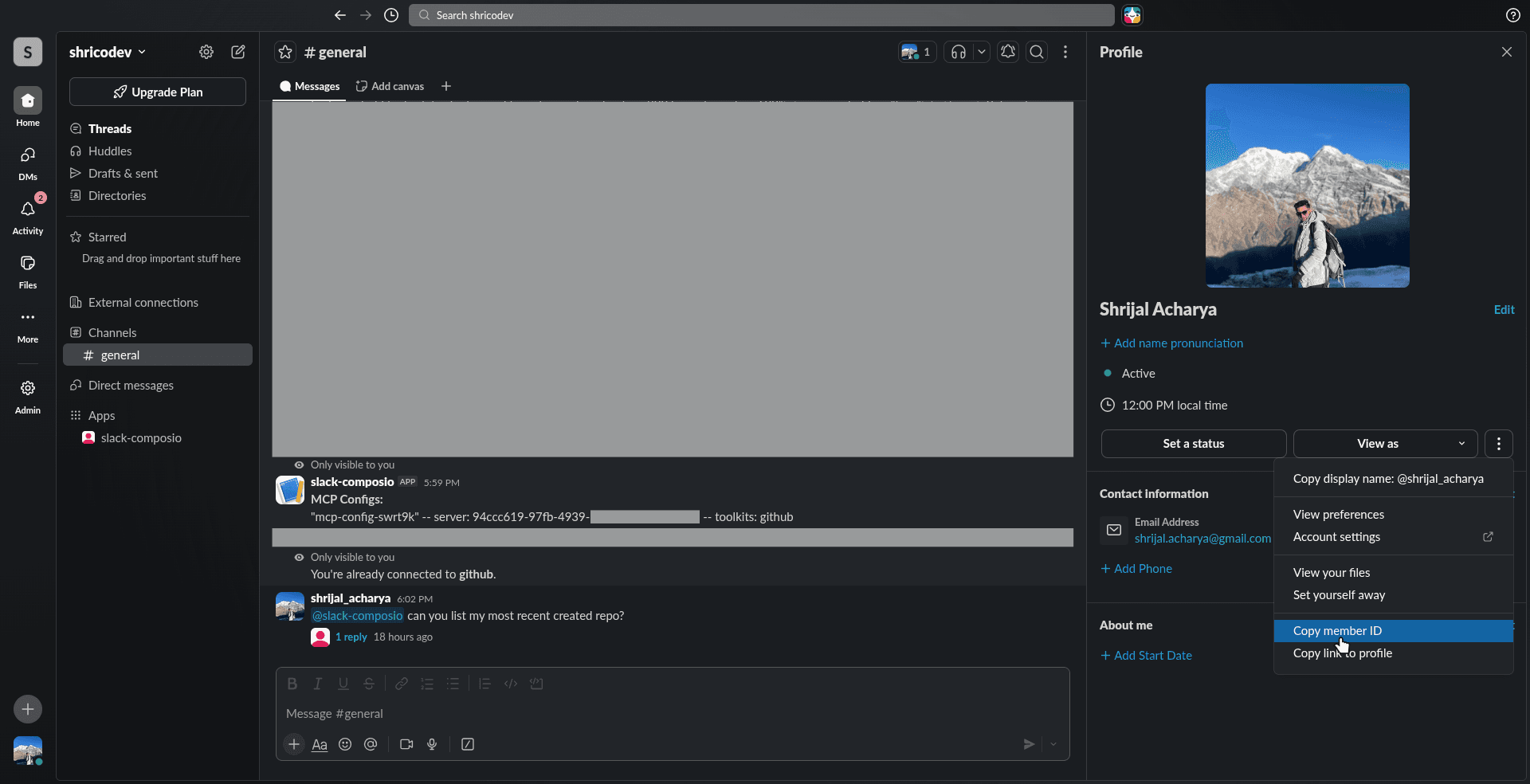
Task: Click the Search shricodev field
Action: coord(761,15)
